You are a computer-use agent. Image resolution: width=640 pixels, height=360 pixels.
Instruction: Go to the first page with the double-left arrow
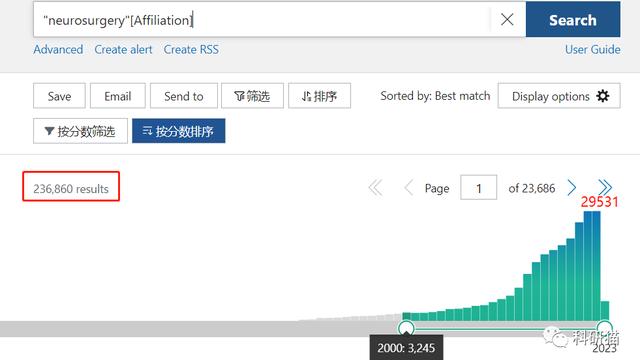pyautogui.click(x=376, y=188)
